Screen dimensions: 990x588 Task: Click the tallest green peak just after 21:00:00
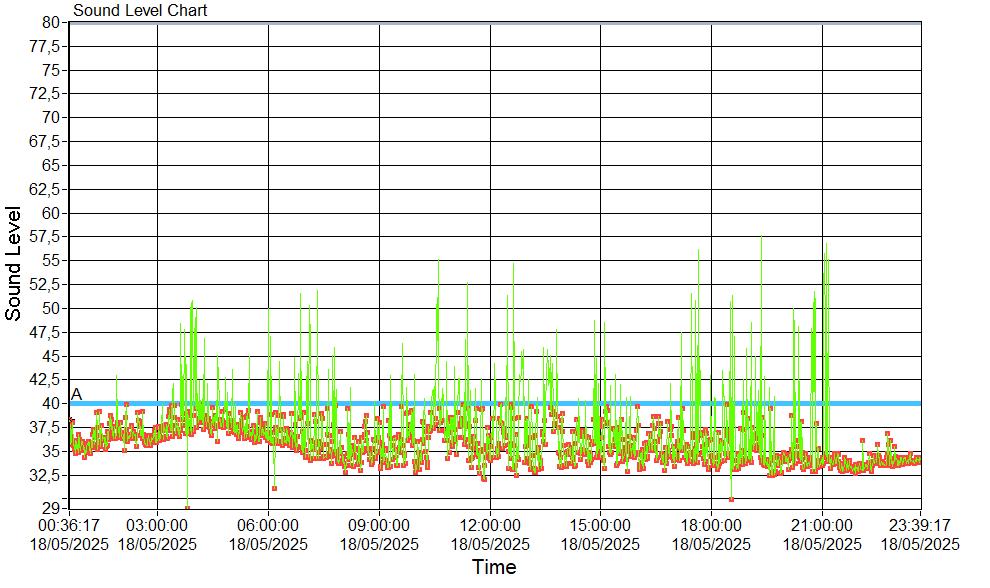[825, 243]
